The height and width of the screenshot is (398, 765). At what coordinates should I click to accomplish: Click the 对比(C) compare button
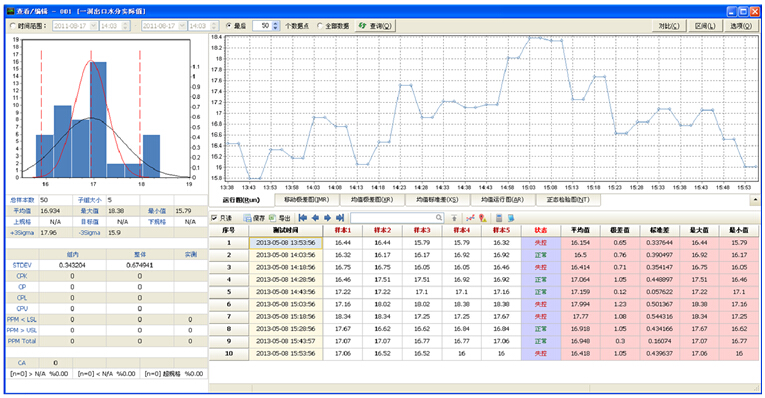click(669, 26)
